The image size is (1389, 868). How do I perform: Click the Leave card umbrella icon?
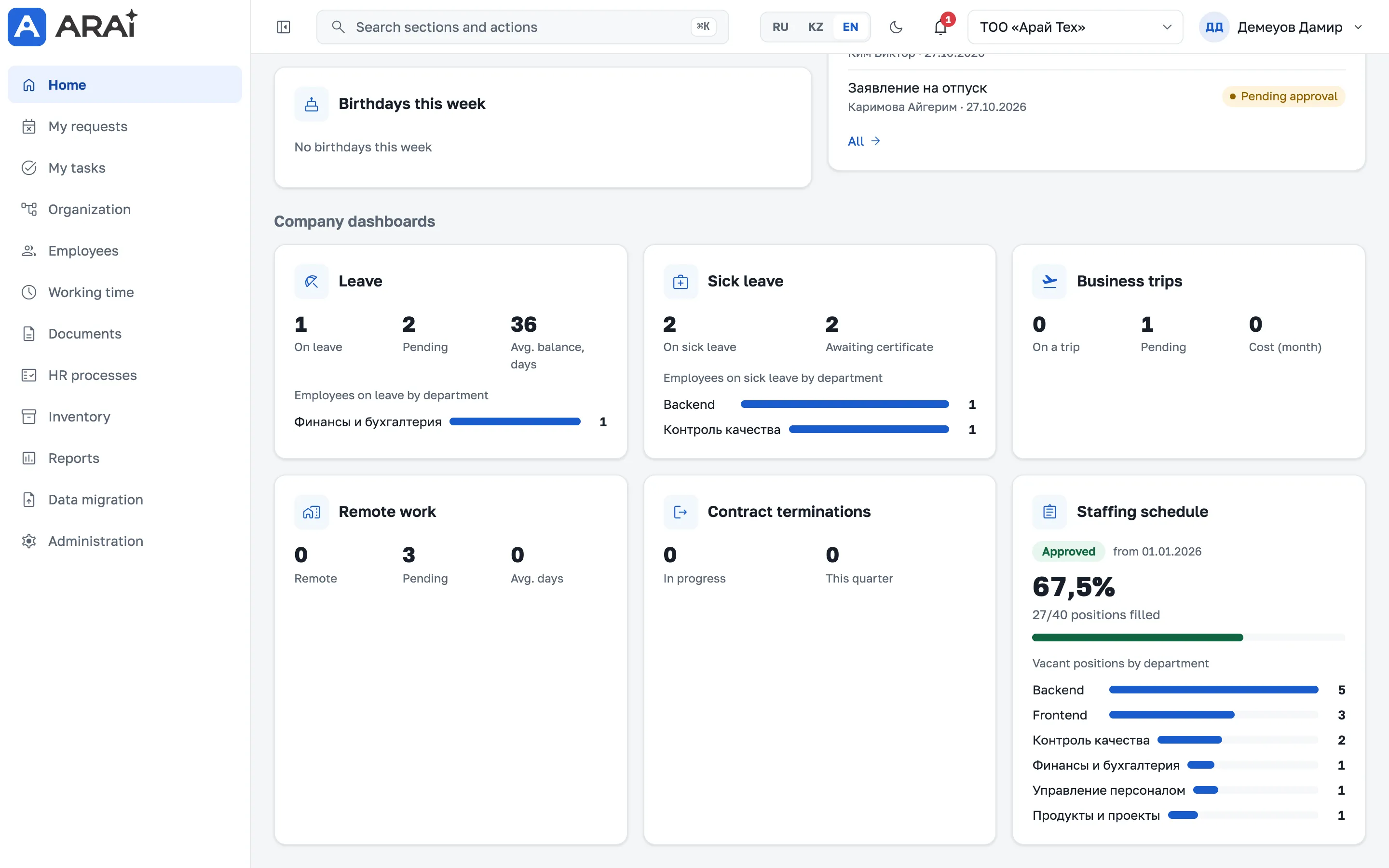312,281
